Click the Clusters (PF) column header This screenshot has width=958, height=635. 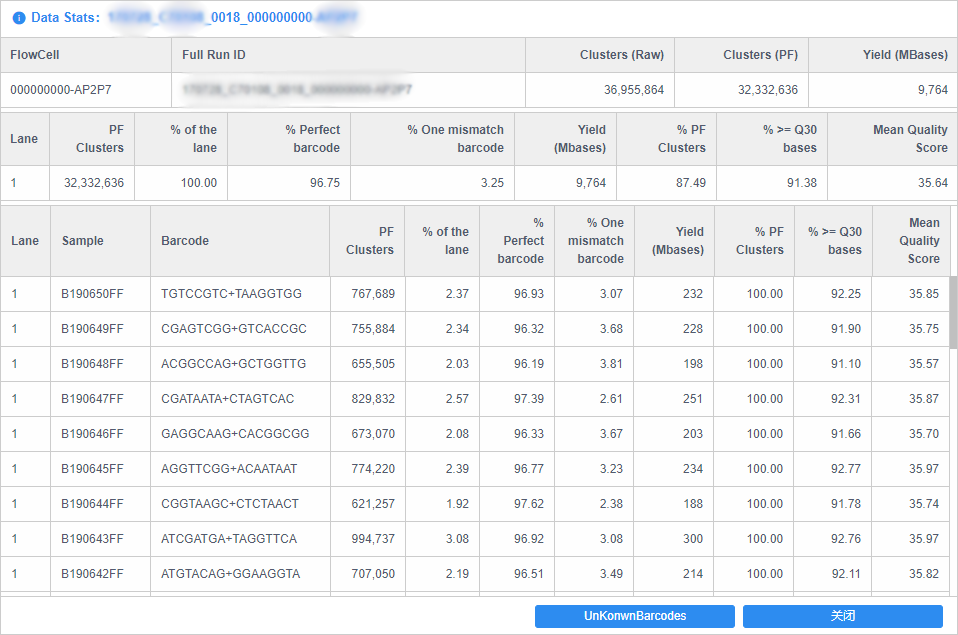pos(742,55)
